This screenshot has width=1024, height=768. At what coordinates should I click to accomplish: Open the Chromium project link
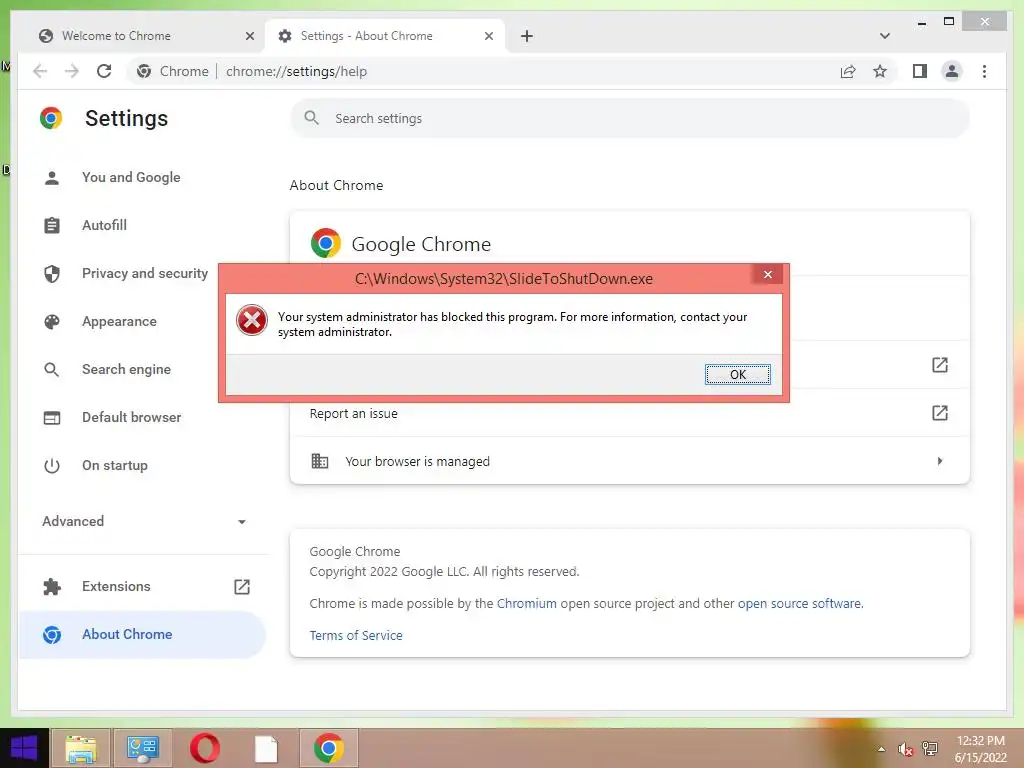click(526, 603)
